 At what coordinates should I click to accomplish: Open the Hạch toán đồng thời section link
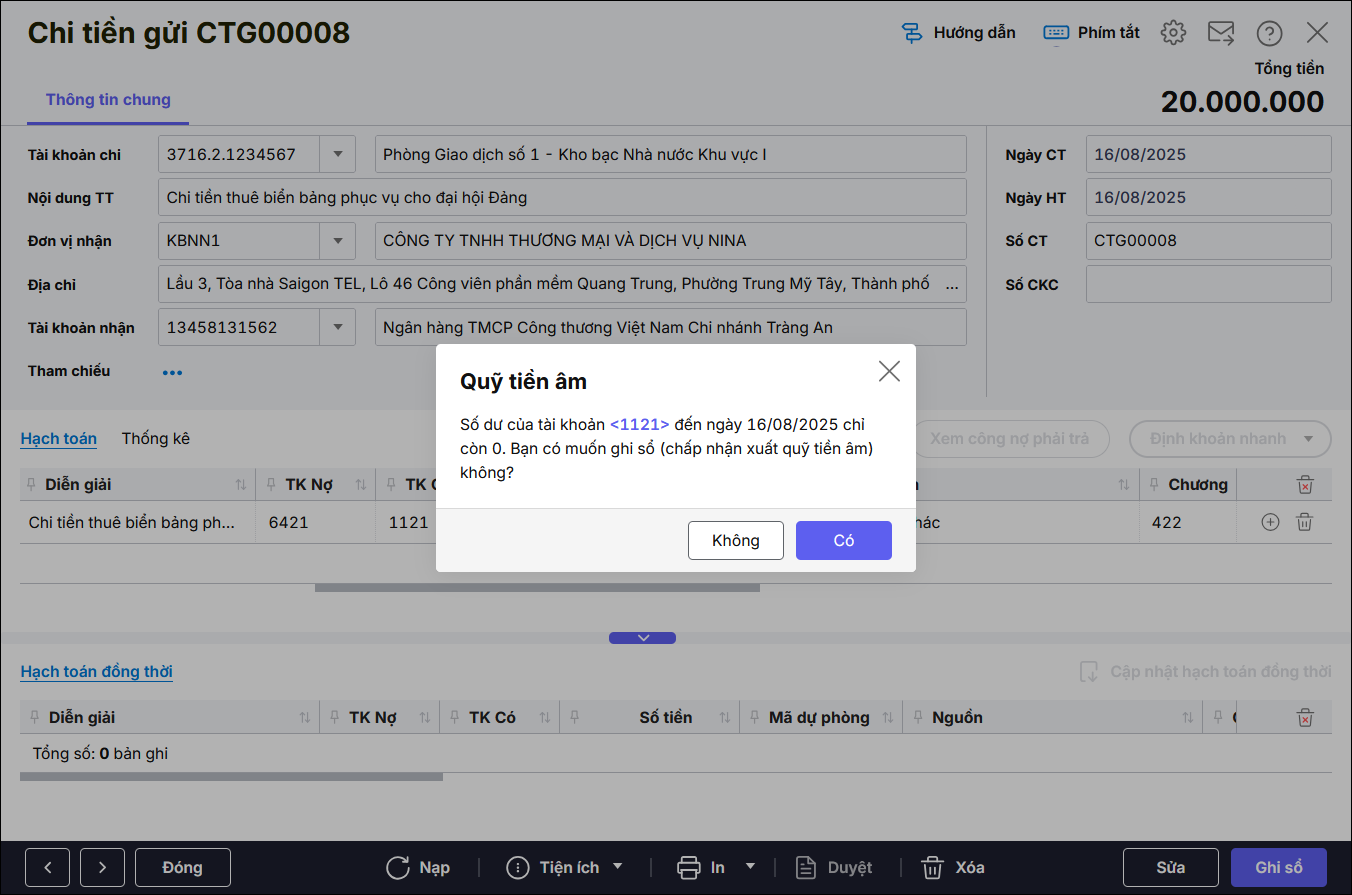click(x=97, y=671)
